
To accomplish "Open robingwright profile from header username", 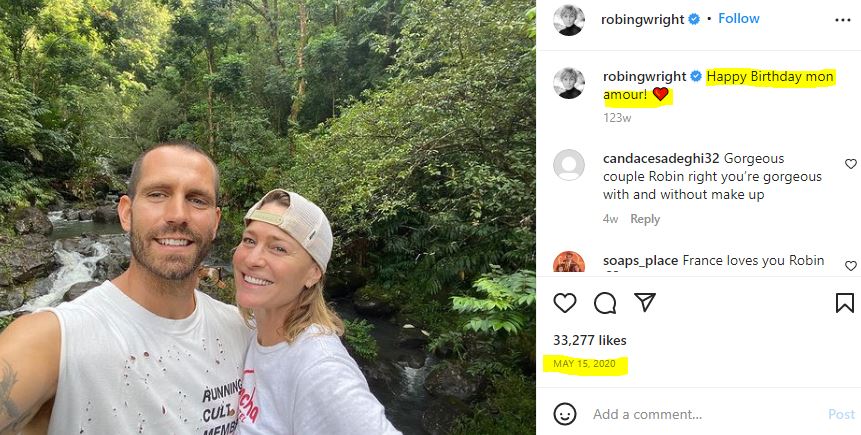I will 642,20.
